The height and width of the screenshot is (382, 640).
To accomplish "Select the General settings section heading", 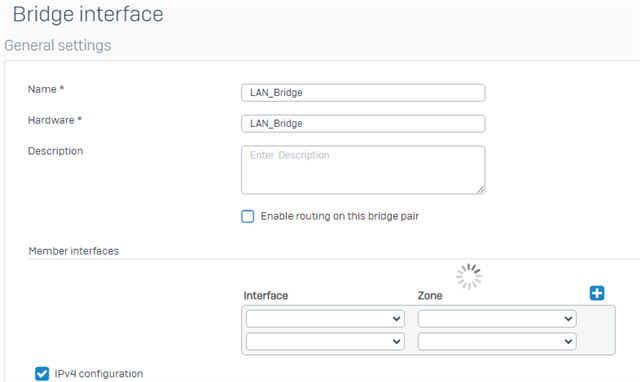I will click(58, 45).
